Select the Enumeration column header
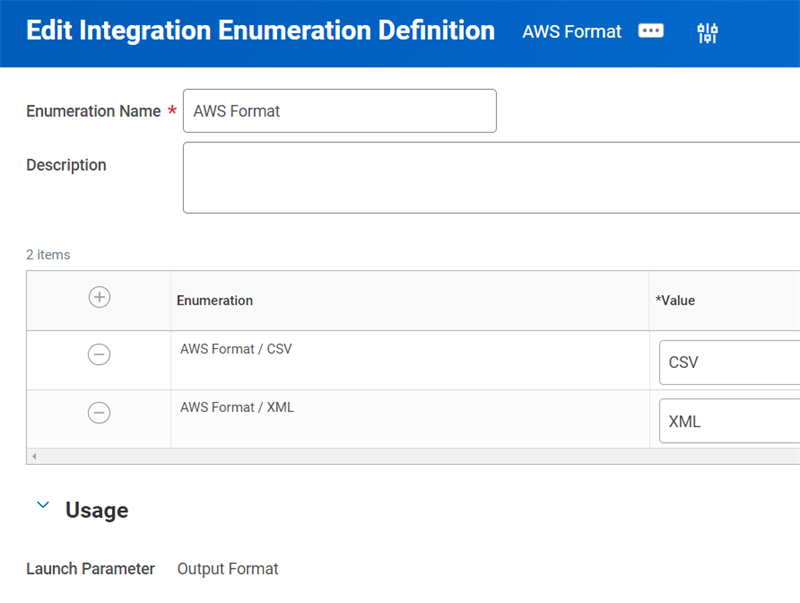Screen dimensions: 800x603 [215, 300]
